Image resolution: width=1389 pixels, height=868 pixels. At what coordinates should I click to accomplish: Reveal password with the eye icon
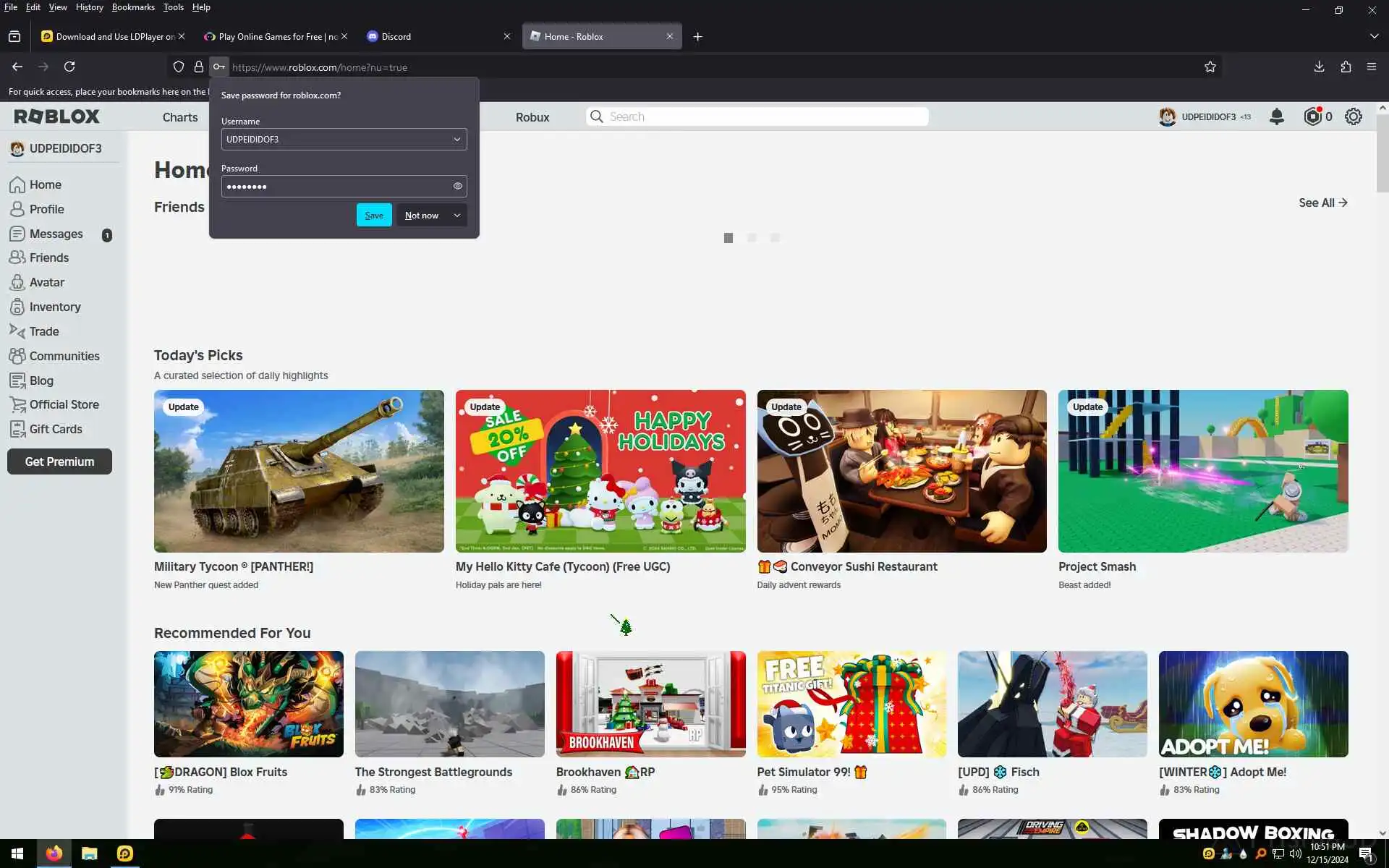(457, 187)
